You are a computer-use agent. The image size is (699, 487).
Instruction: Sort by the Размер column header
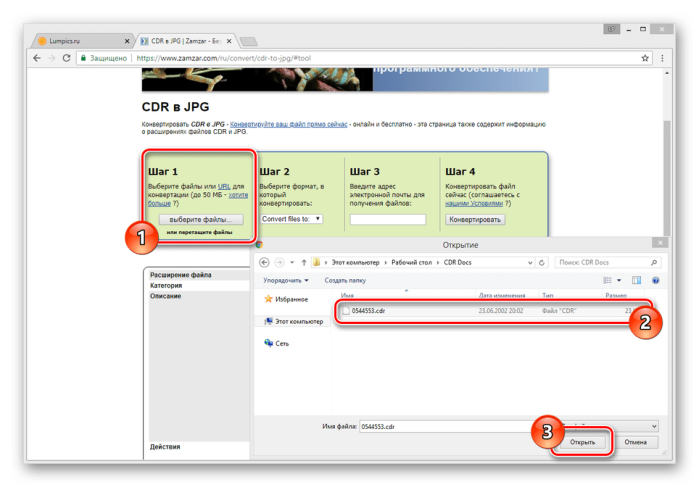point(616,296)
